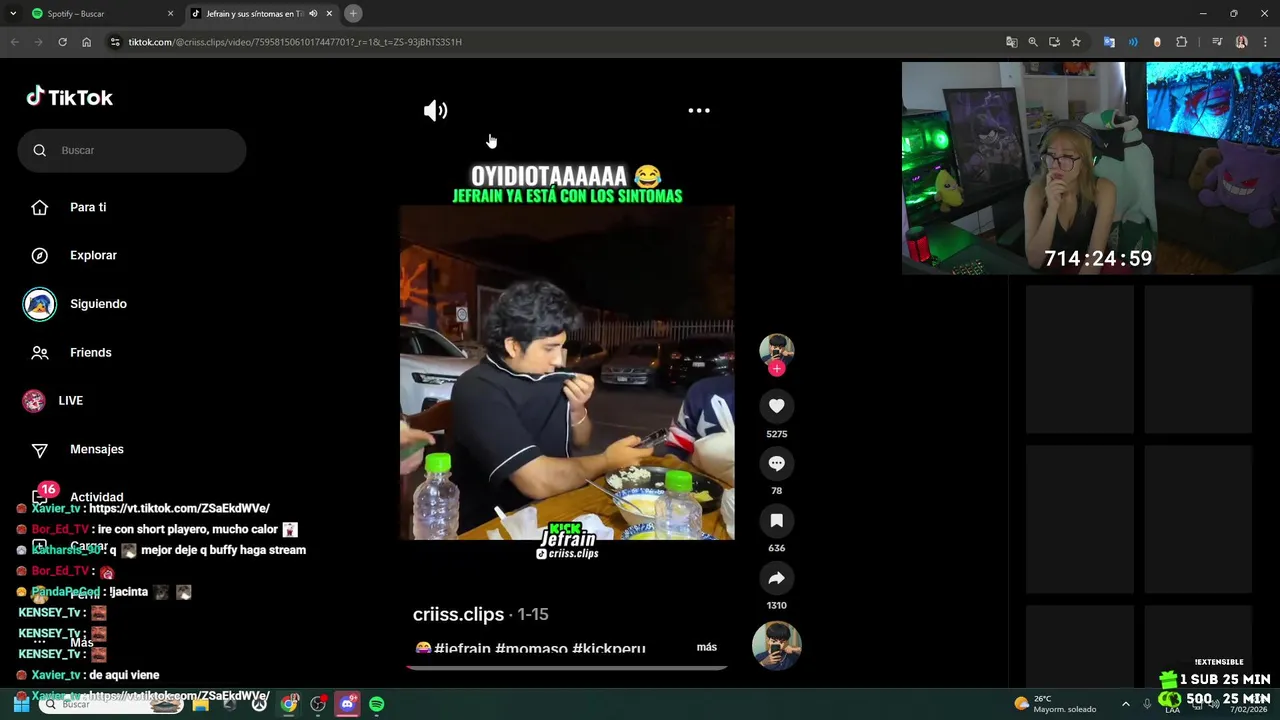1280x720 pixels.
Task: Play or pause the Jefrain video
Action: (x=567, y=373)
